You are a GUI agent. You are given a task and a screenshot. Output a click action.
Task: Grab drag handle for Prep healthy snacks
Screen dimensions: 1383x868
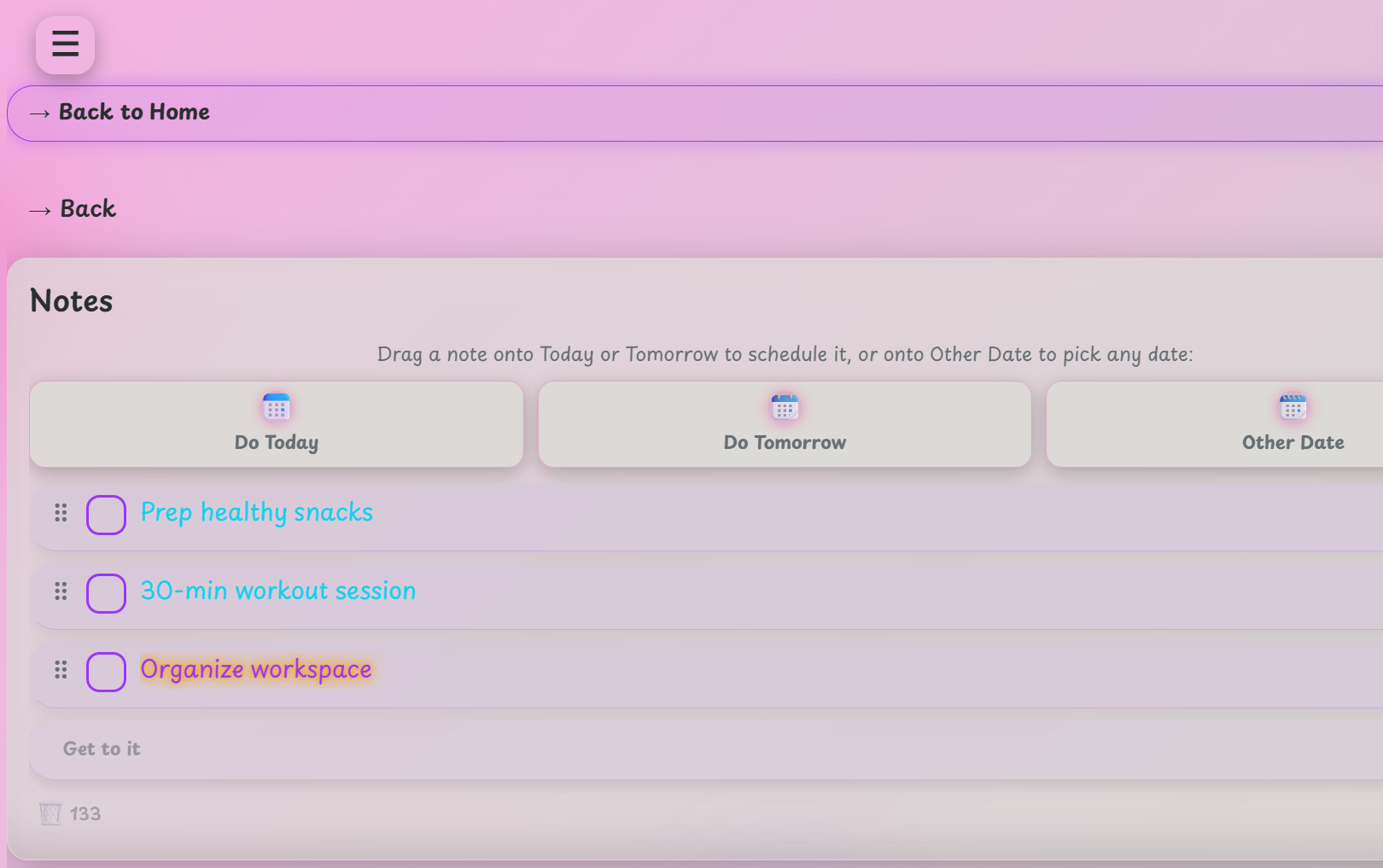click(61, 513)
